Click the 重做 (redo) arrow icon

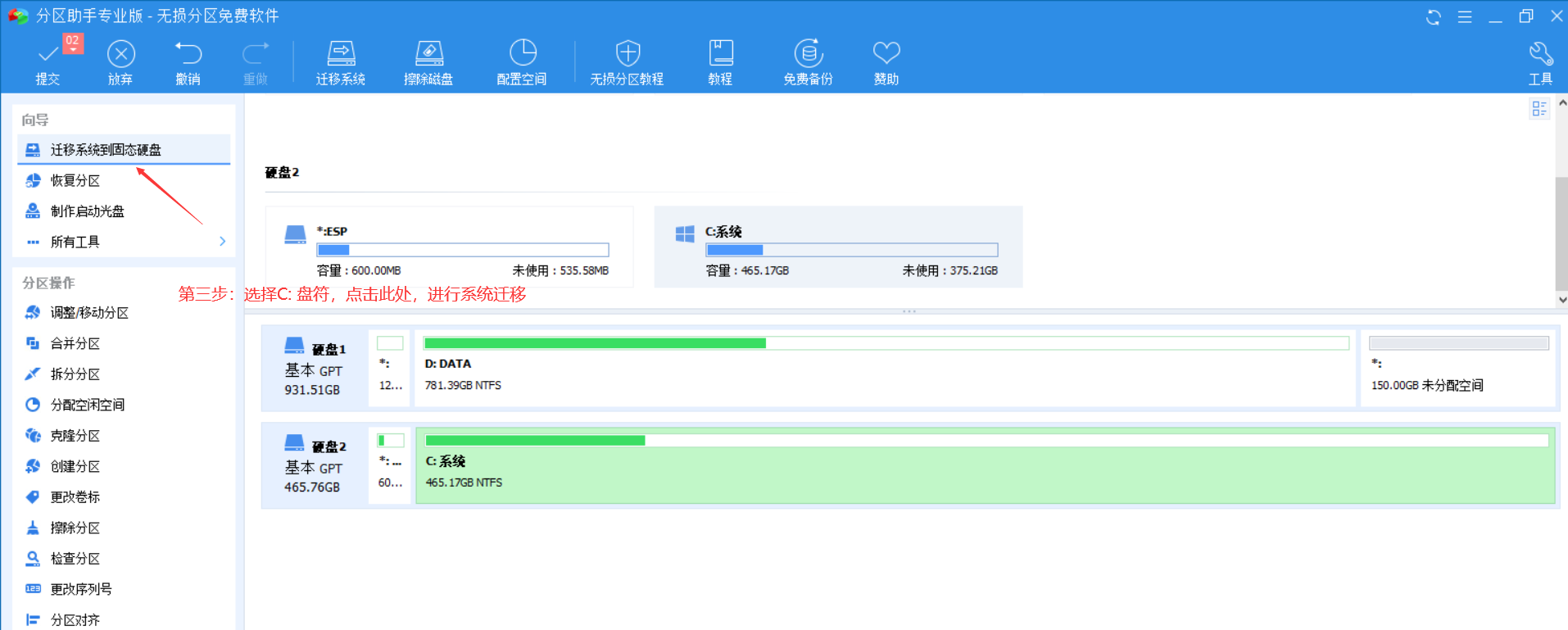pyautogui.click(x=256, y=54)
